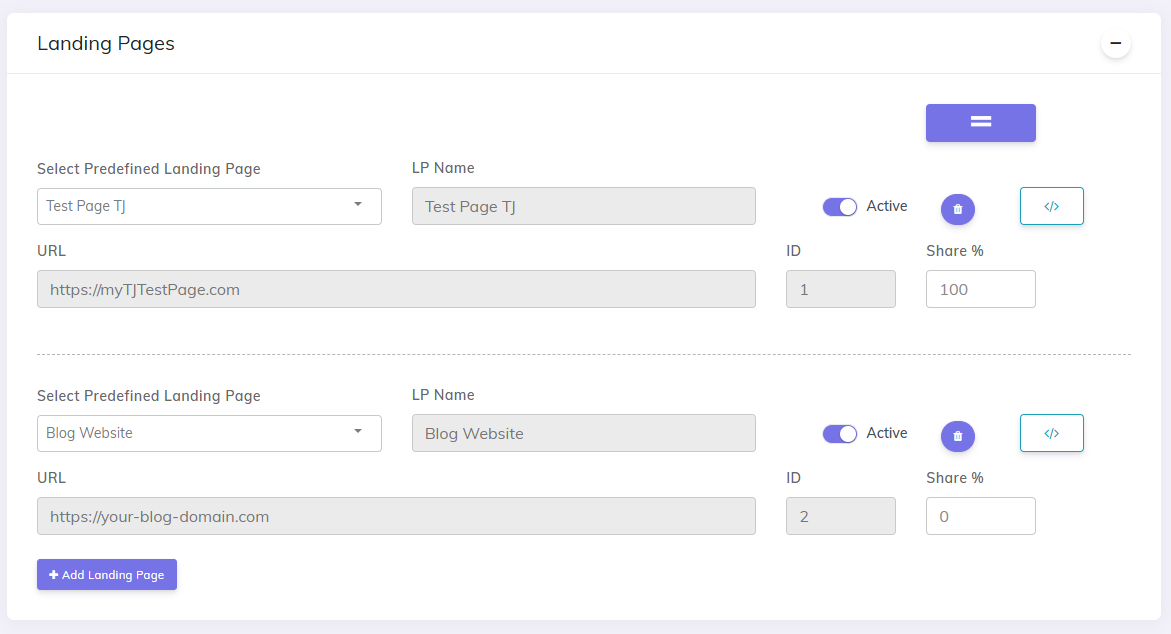This screenshot has width=1171, height=634.
Task: Click the LP Name field Test Page TJ
Action: [x=583, y=206]
